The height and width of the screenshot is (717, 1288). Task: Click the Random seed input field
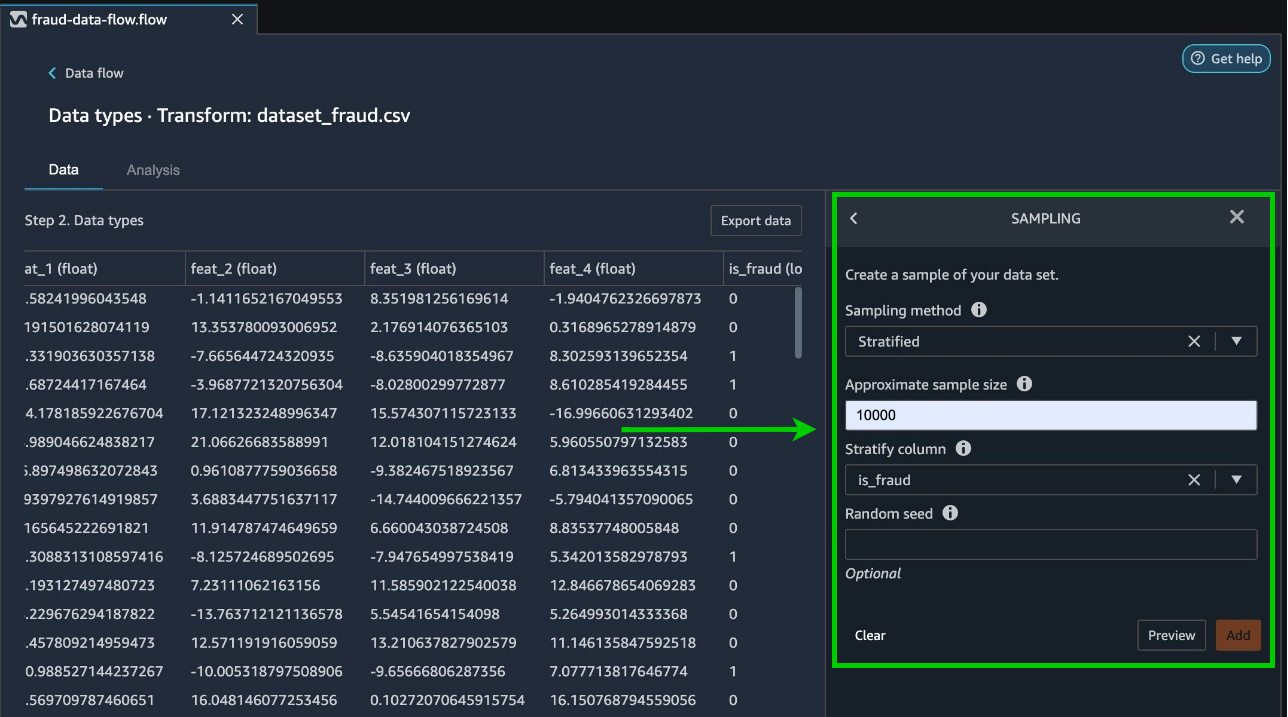coord(1050,544)
